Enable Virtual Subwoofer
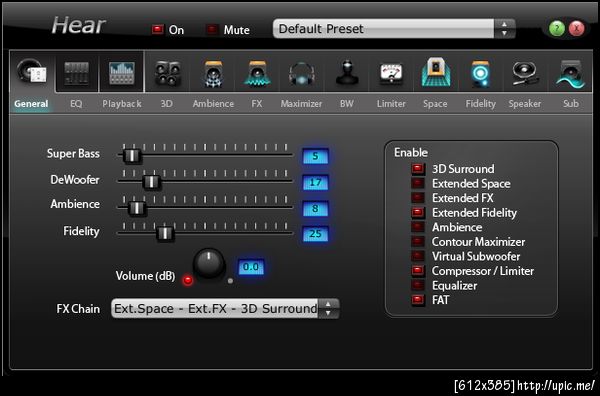 pos(417,256)
